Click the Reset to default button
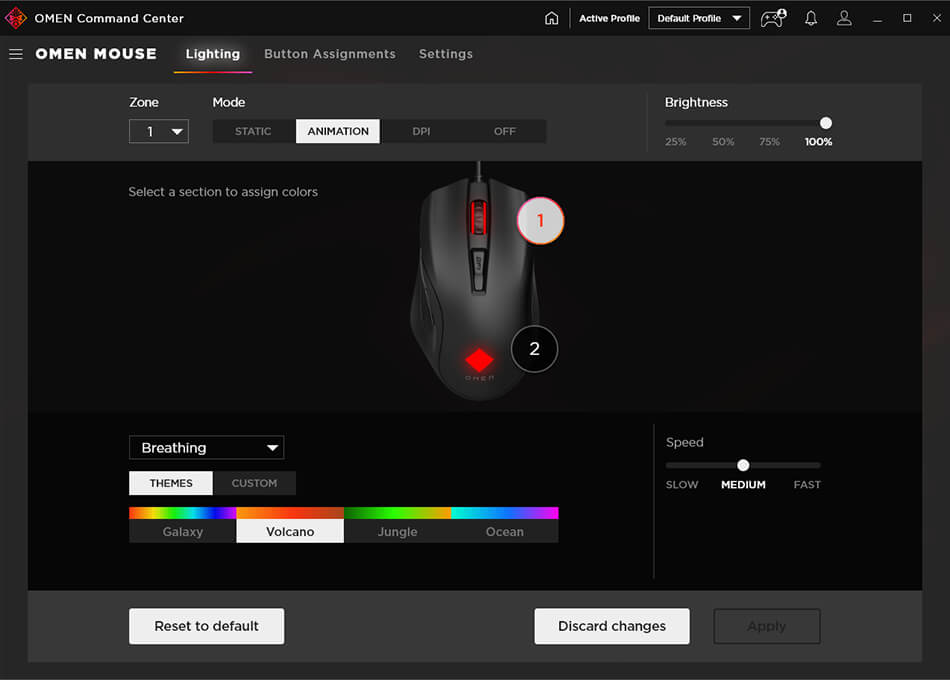 coord(206,626)
